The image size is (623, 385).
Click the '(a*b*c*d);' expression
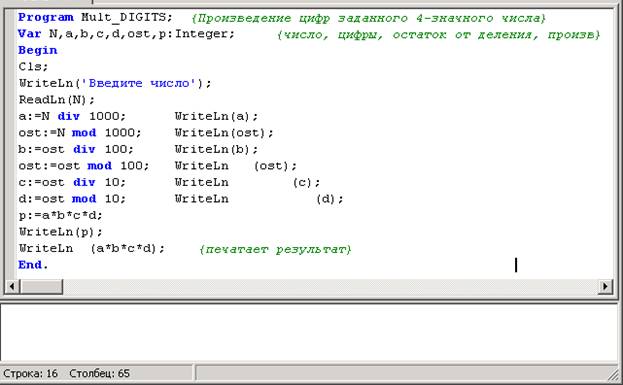(128, 248)
